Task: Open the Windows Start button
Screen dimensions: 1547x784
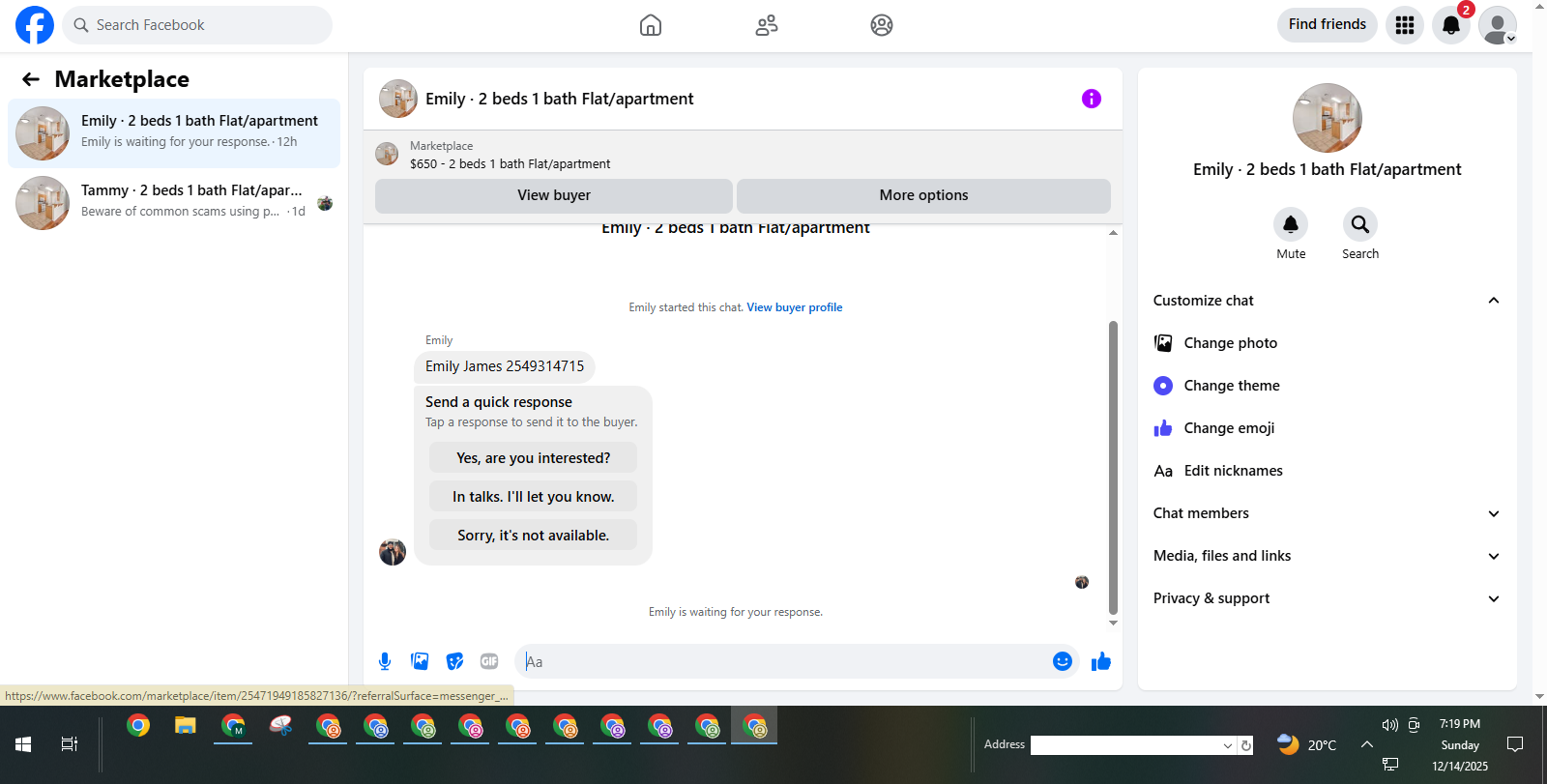Action: click(23, 744)
